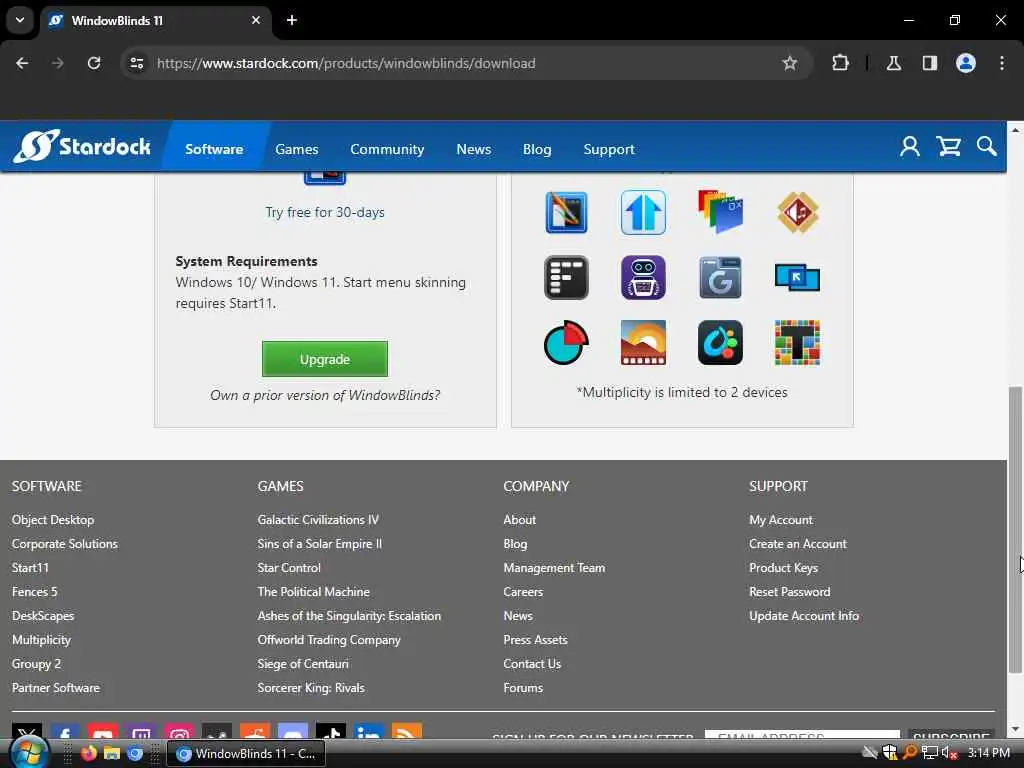Open the pen-and-window product icon
The width and height of the screenshot is (1024, 768).
[x=566, y=212]
